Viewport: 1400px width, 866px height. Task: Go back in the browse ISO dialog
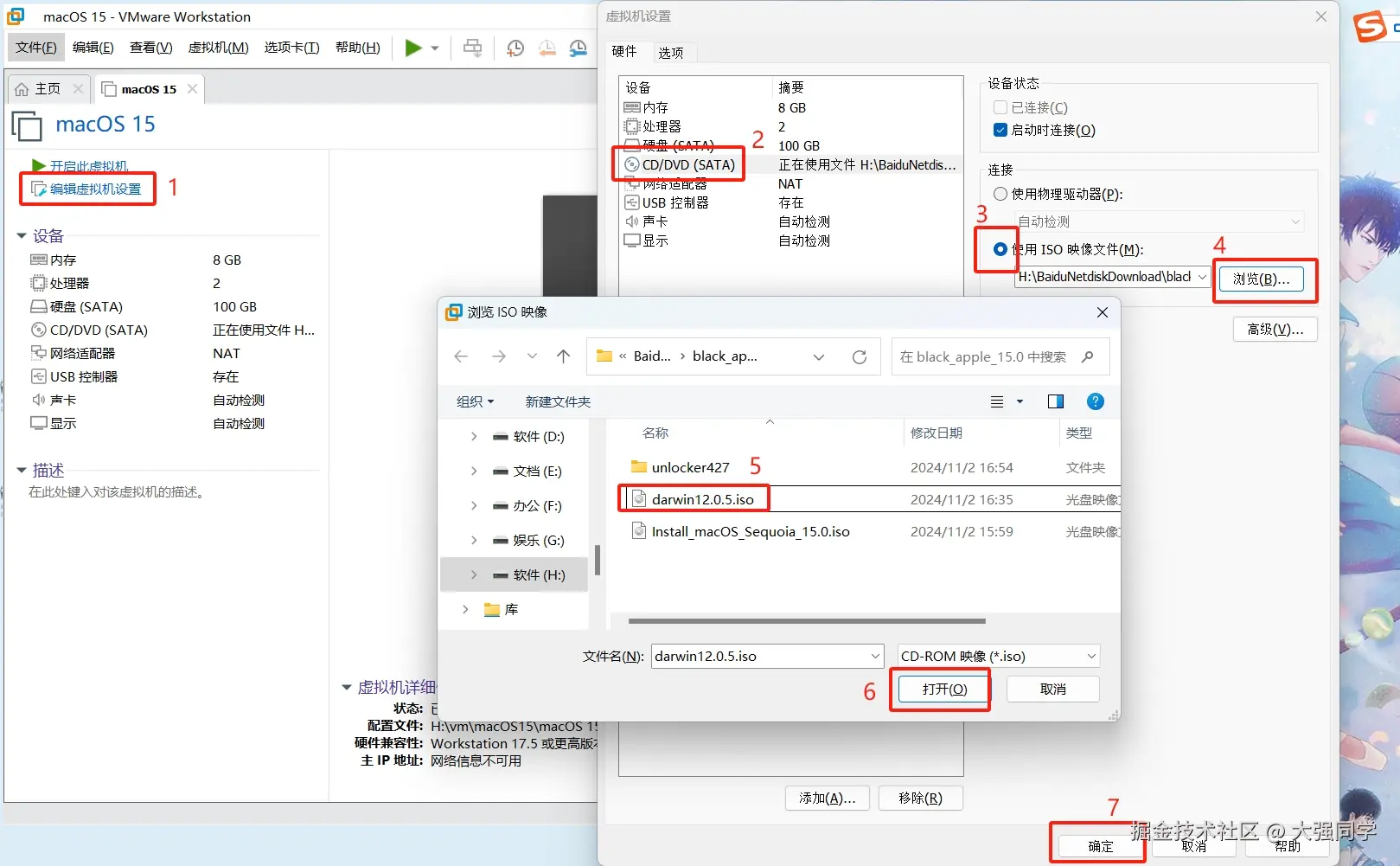pos(461,356)
